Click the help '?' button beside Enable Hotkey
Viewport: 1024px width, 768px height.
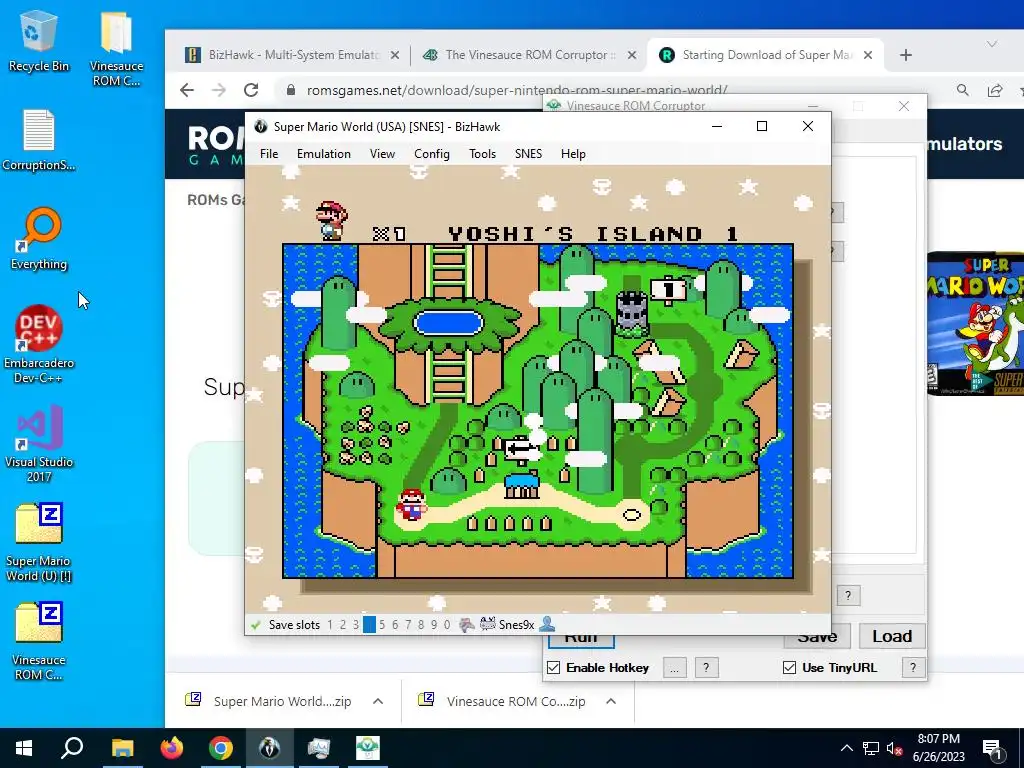pos(706,668)
